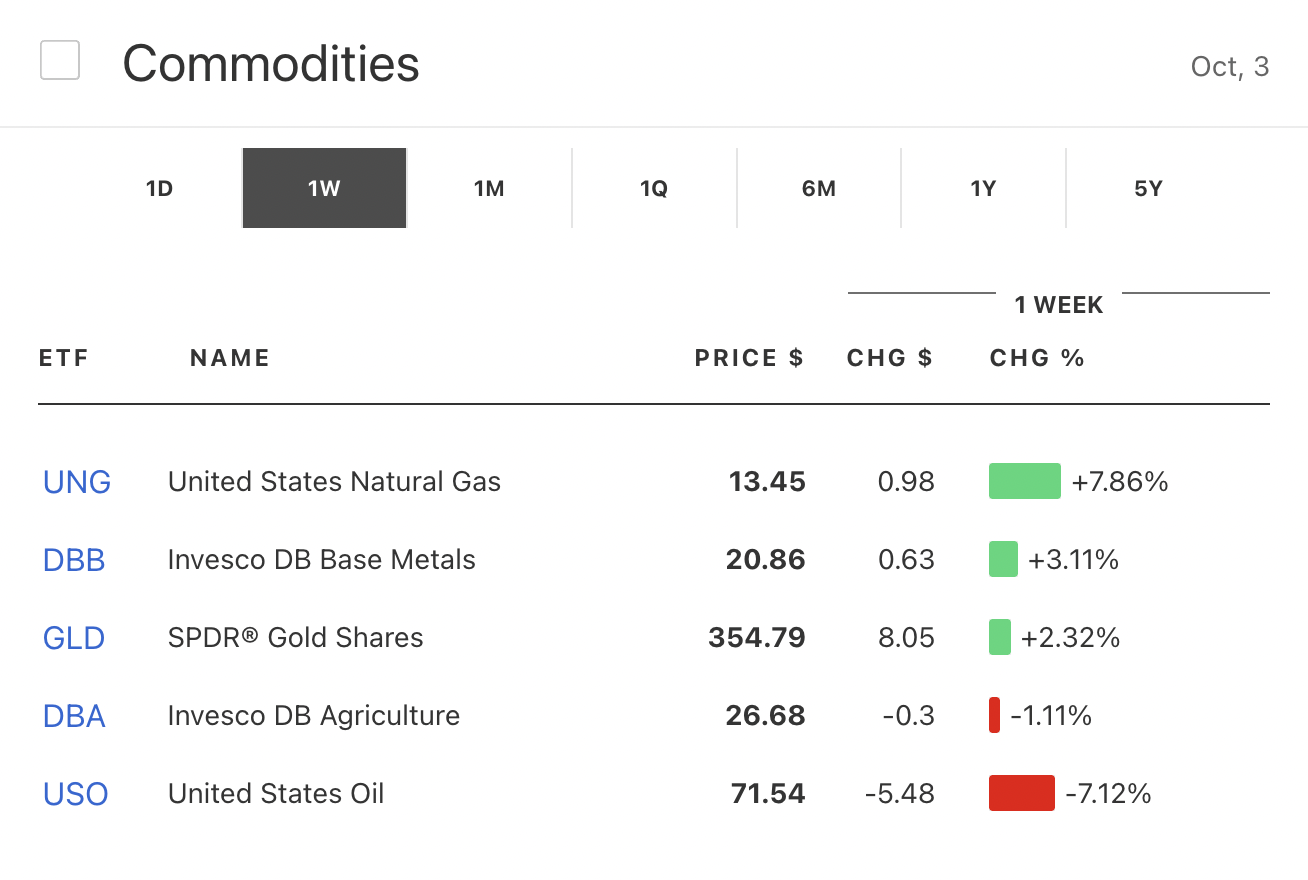Click the green bar beside +3.11%
The width and height of the screenshot is (1308, 880).
[1003, 559]
